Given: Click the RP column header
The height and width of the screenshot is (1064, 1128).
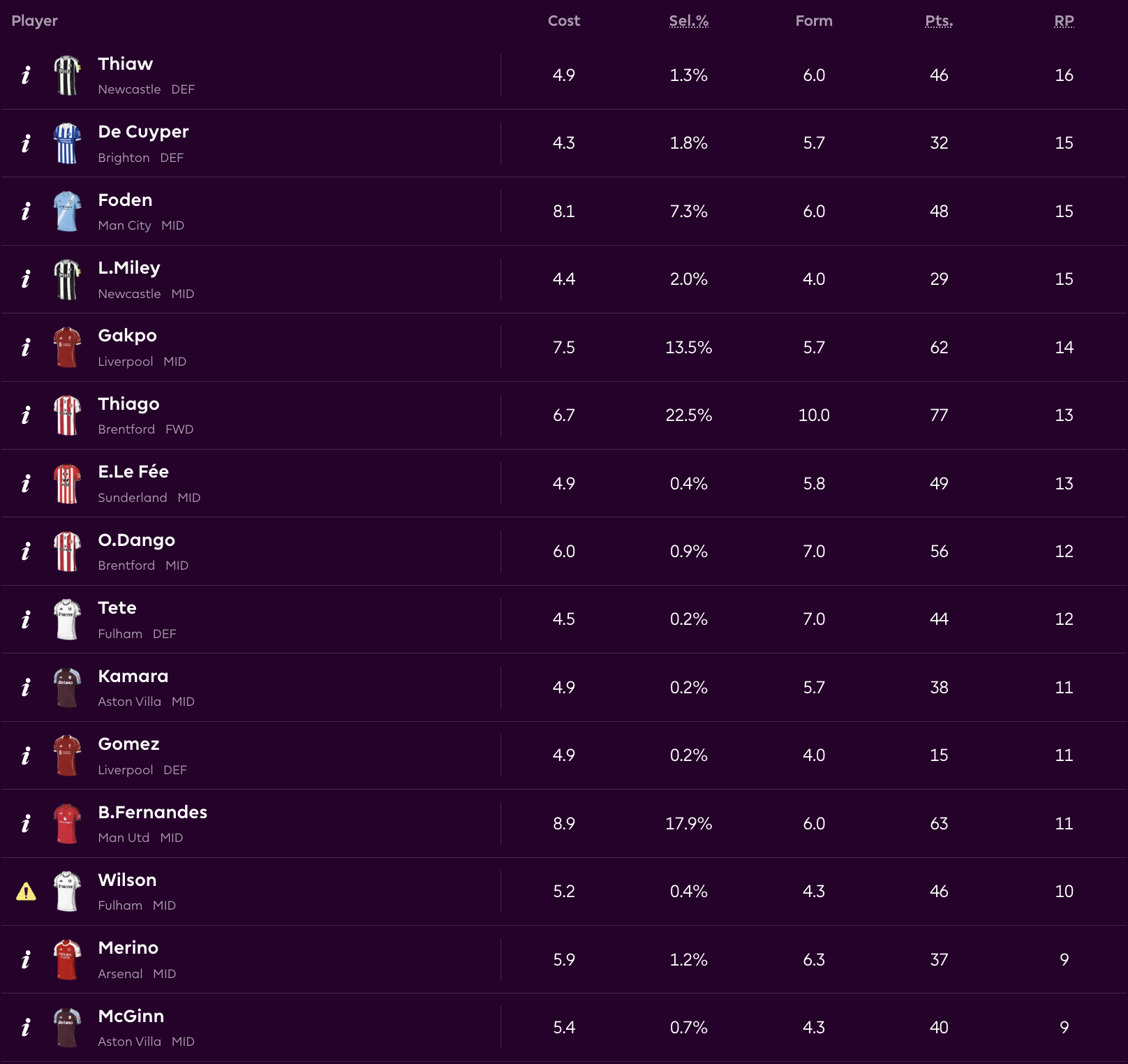Looking at the screenshot, I should pos(1064,21).
